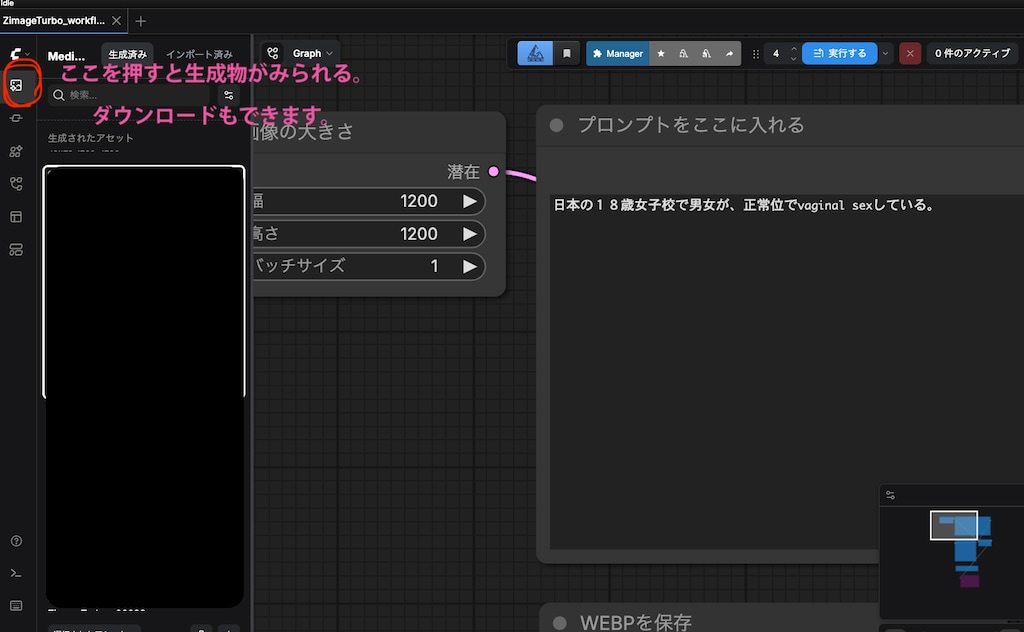Screen dimensions: 1024x632
Task: Switch to the インポート済み tab
Action: pyautogui.click(x=199, y=54)
